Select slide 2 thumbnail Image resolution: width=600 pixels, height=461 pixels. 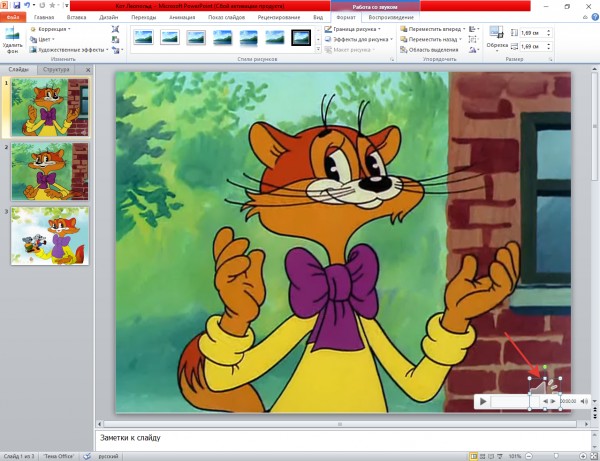pos(49,172)
